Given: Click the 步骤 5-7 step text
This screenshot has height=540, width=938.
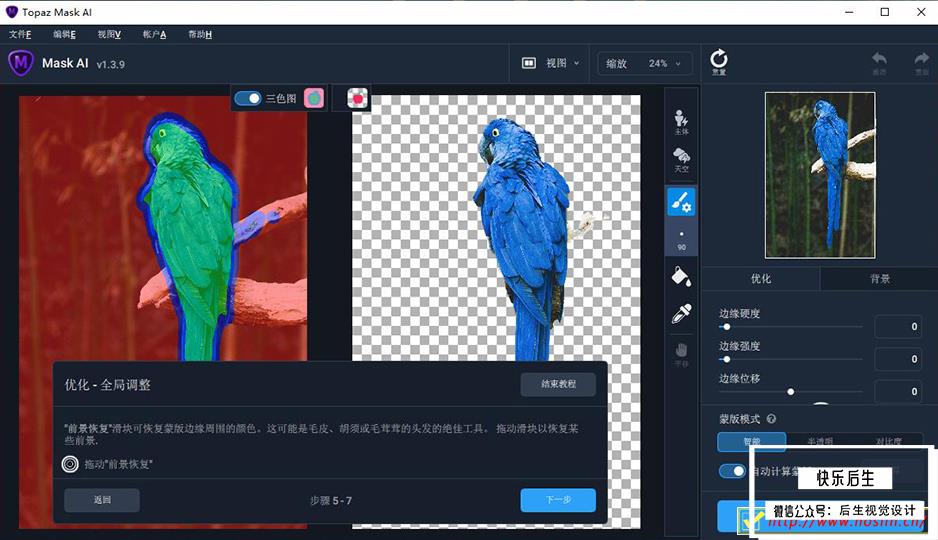Looking at the screenshot, I should point(331,501).
